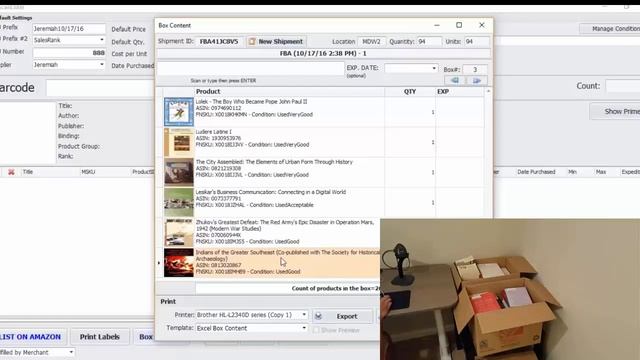This screenshot has height=360, width=640.
Task: Open the EXP. DATE dropdown
Action: (434, 69)
